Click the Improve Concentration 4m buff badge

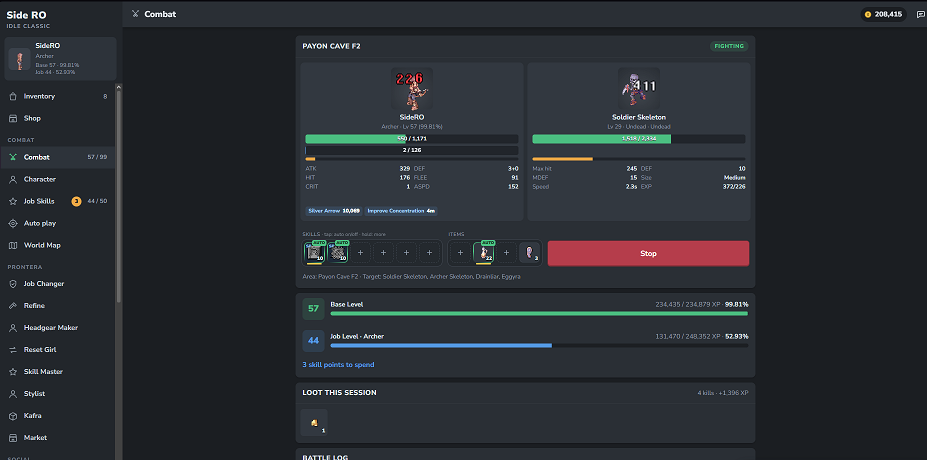pyautogui.click(x=401, y=210)
